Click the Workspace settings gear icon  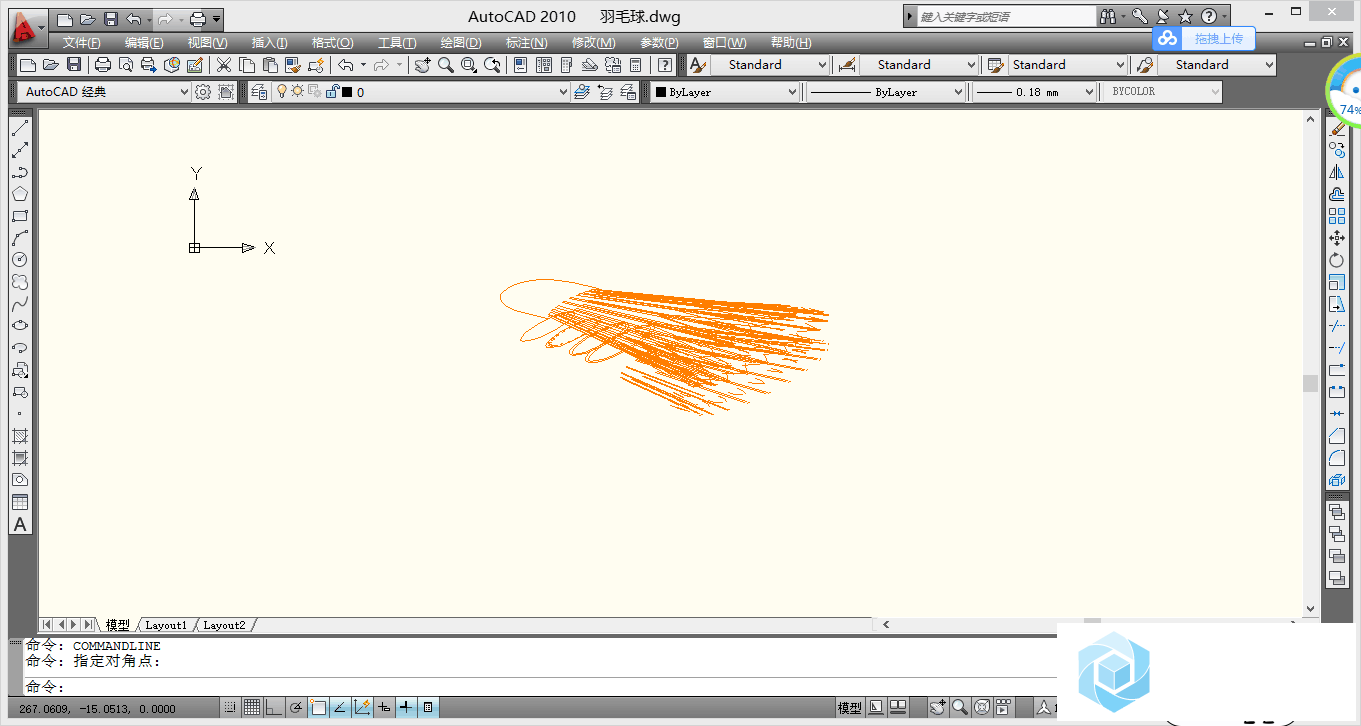click(x=203, y=92)
